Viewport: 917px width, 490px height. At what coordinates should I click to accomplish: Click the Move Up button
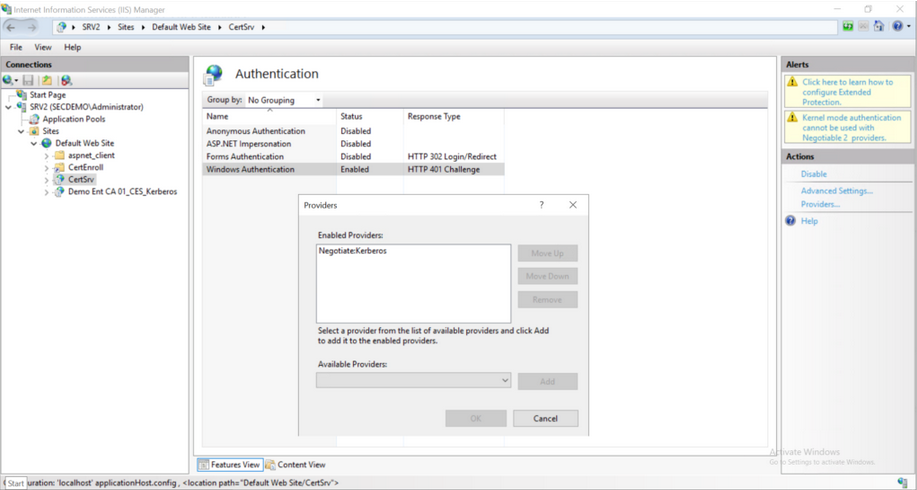tap(547, 253)
